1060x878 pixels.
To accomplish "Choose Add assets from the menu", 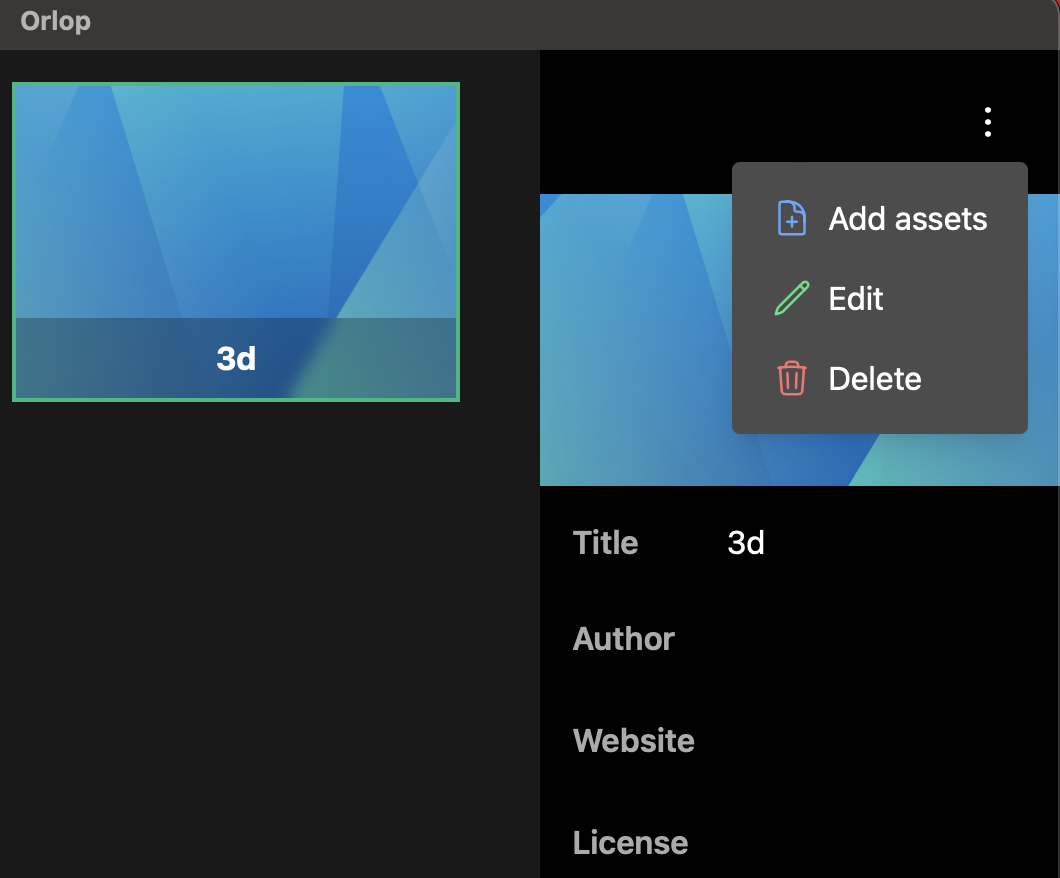I will click(x=880, y=218).
